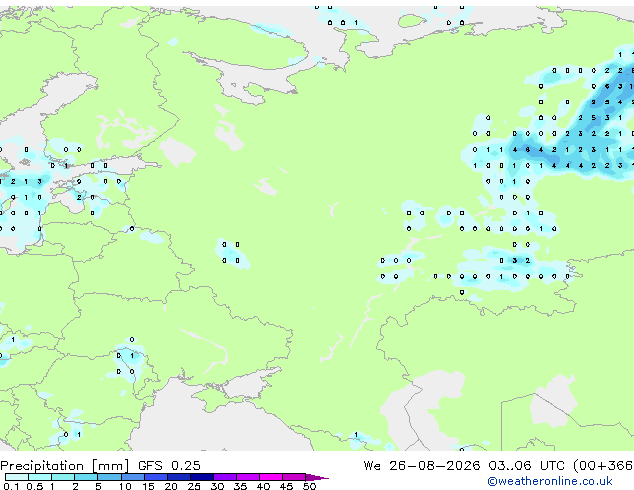
Task: Select the 35–40 mm legend color swatch
Action: point(248,477)
